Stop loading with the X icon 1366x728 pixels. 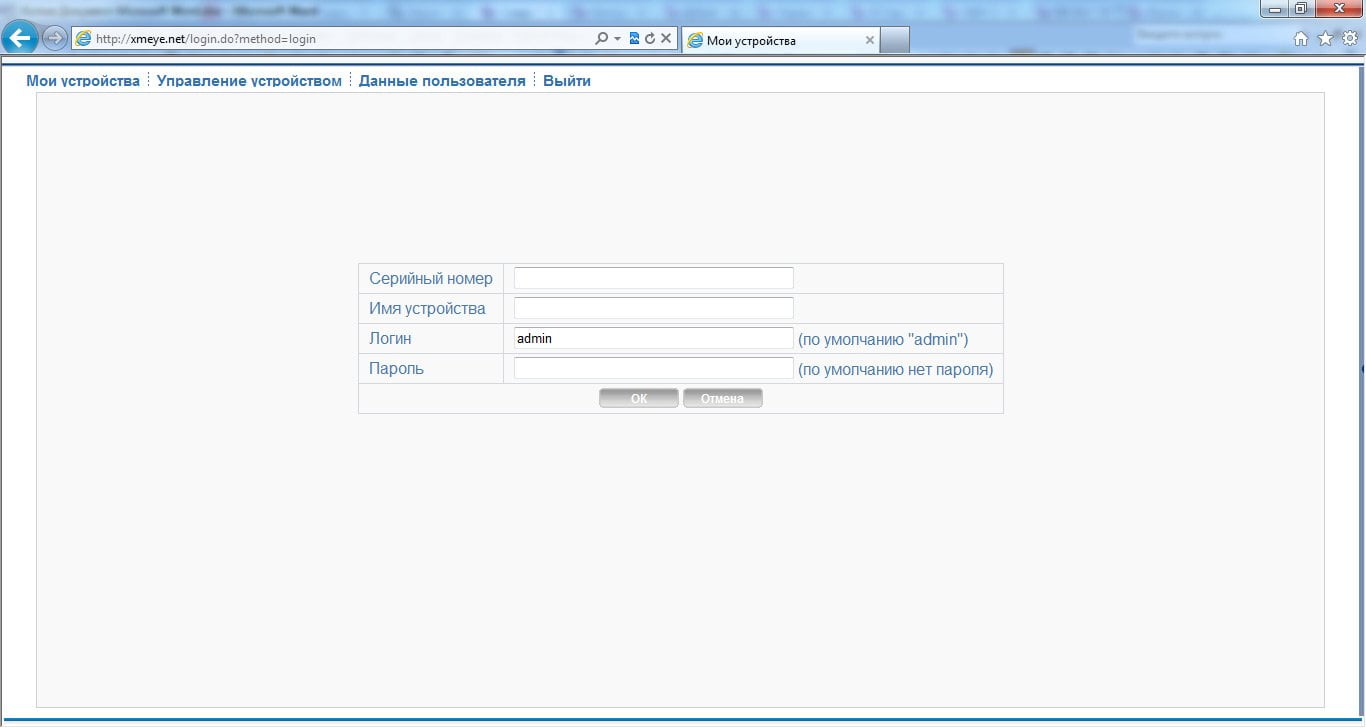click(666, 39)
